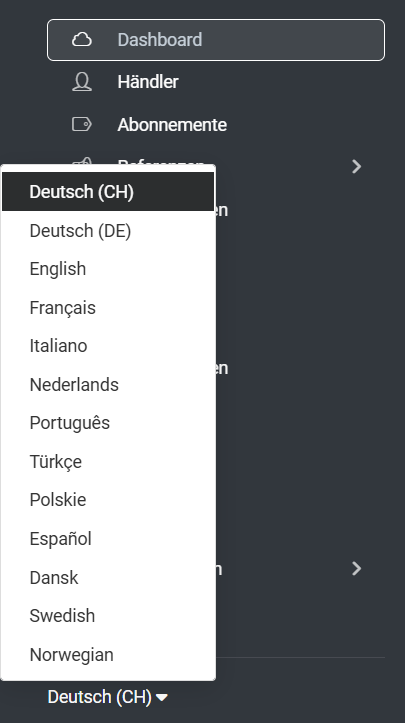Choose Nederlands language option
The width and height of the screenshot is (405, 723).
pos(108,385)
